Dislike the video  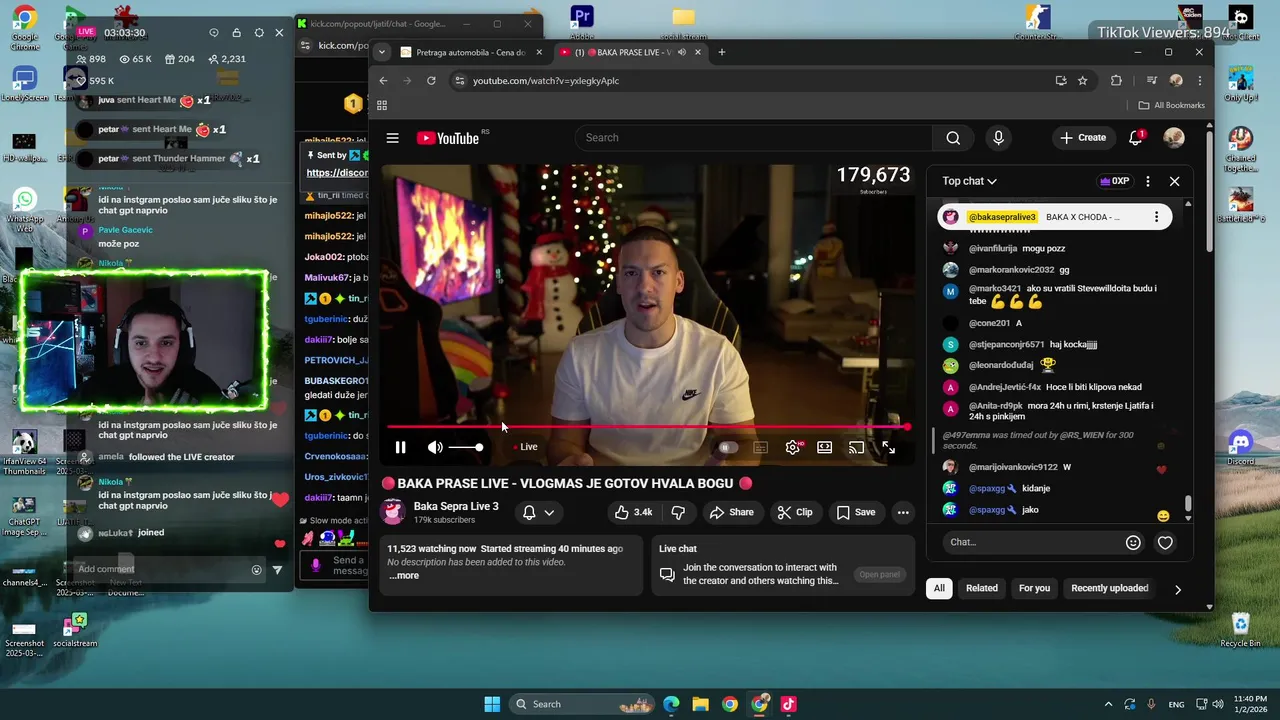(x=678, y=512)
